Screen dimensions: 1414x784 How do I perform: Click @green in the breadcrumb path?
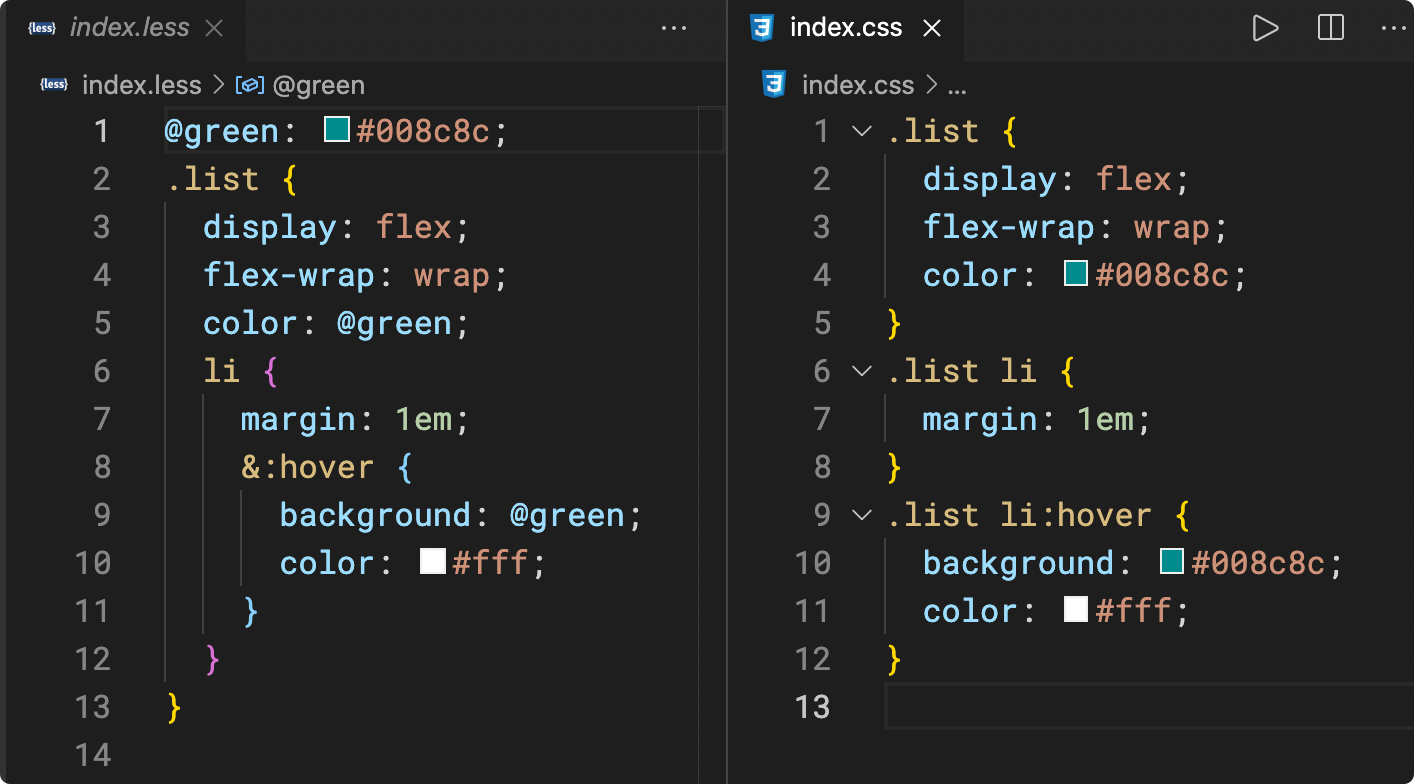point(318,85)
